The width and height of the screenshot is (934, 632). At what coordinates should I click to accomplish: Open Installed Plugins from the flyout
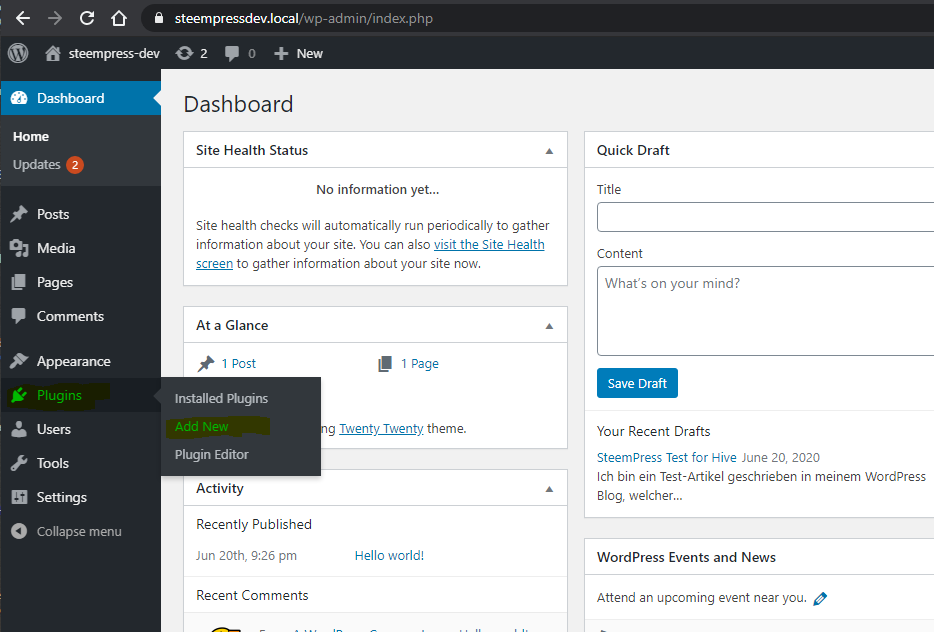221,398
